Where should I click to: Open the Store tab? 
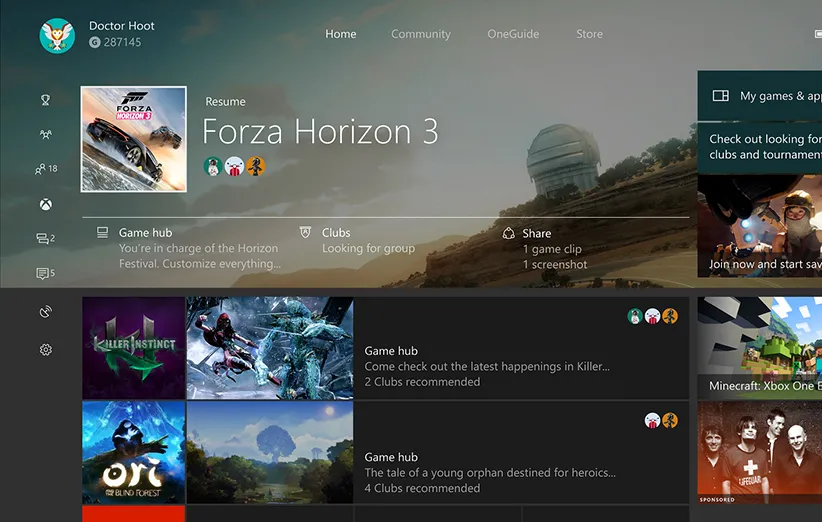(589, 34)
